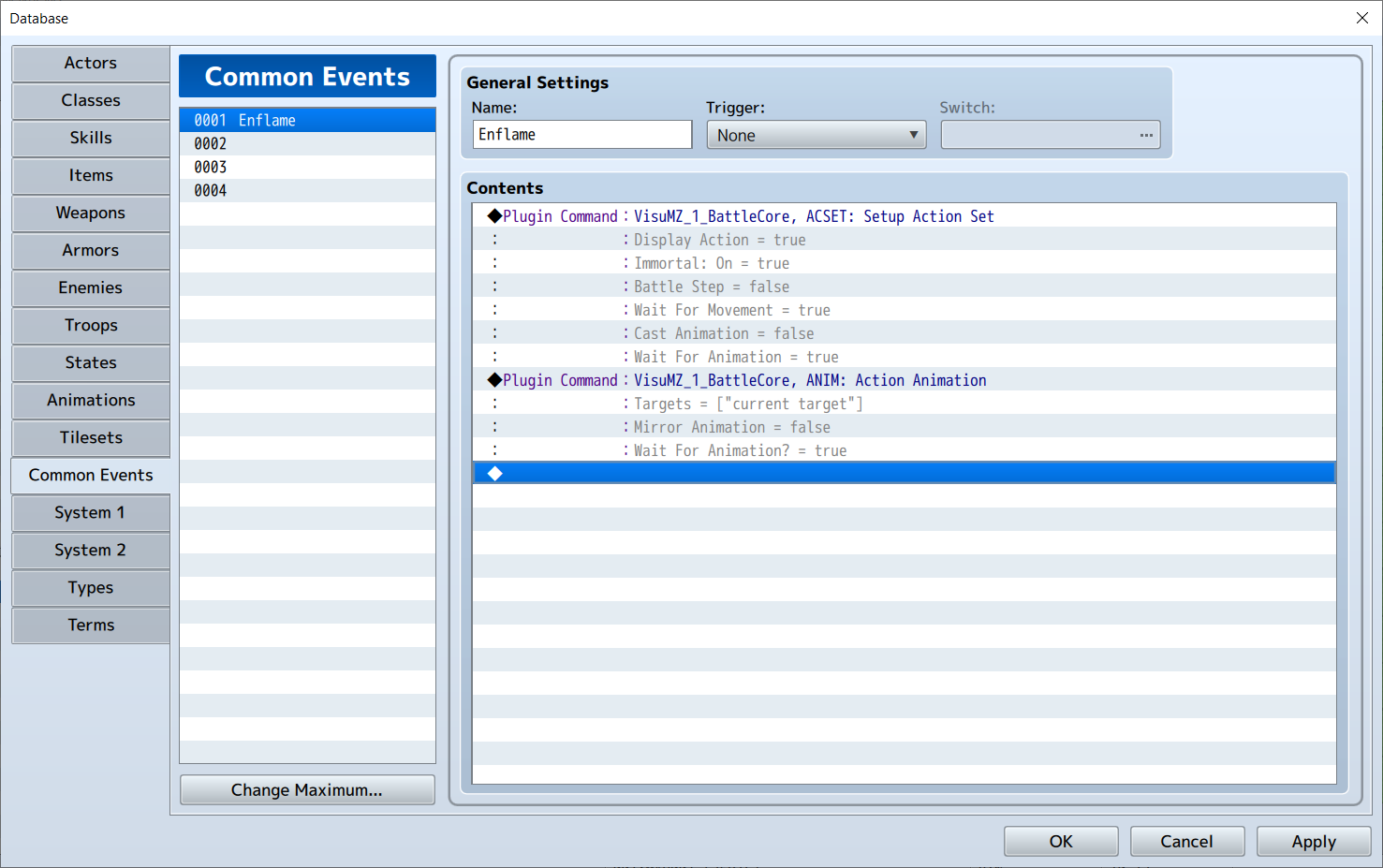Switch to the Actors tab
Screen dimensions: 1383x868
[x=91, y=63]
